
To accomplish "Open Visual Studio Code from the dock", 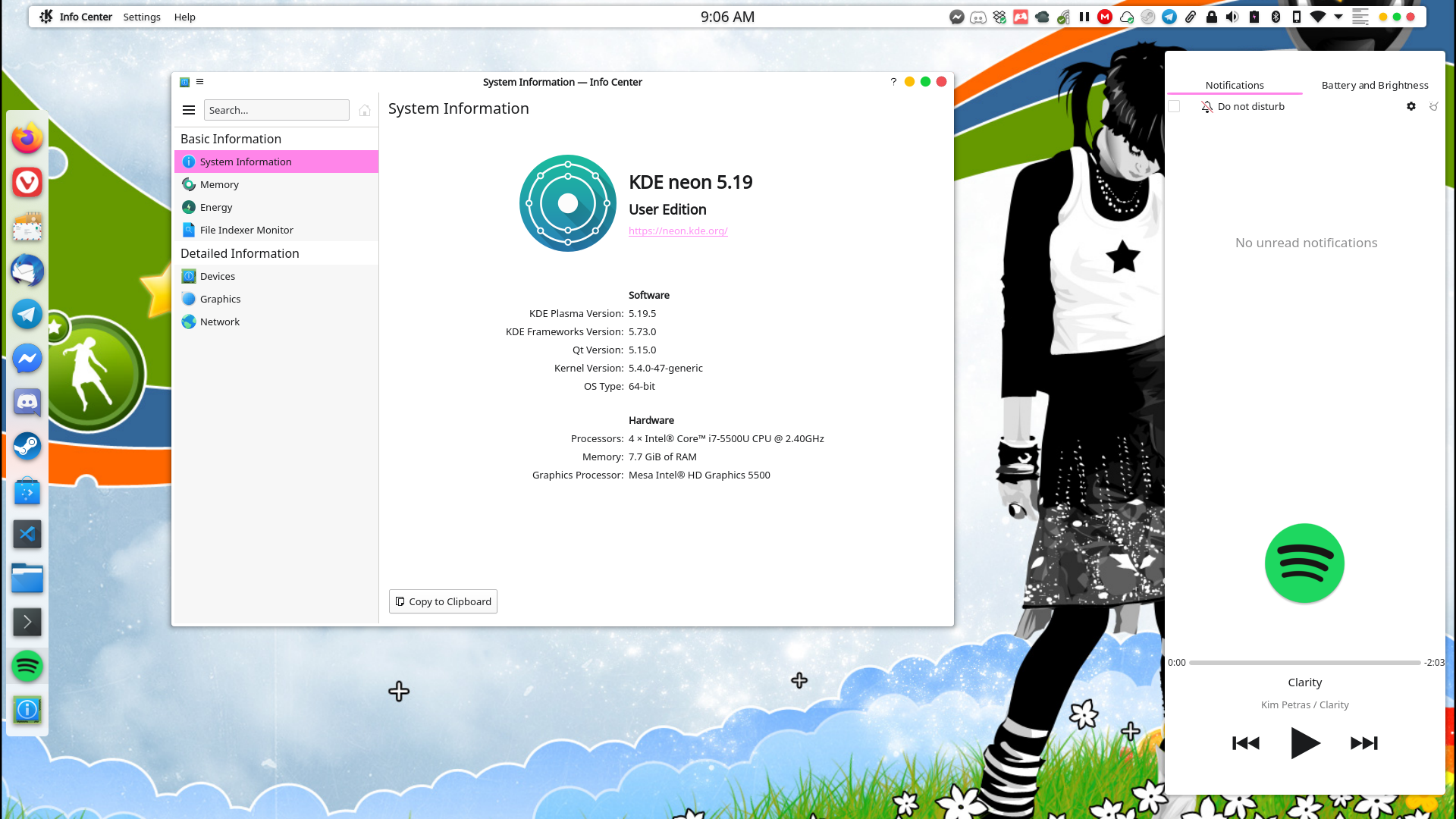I will click(27, 535).
